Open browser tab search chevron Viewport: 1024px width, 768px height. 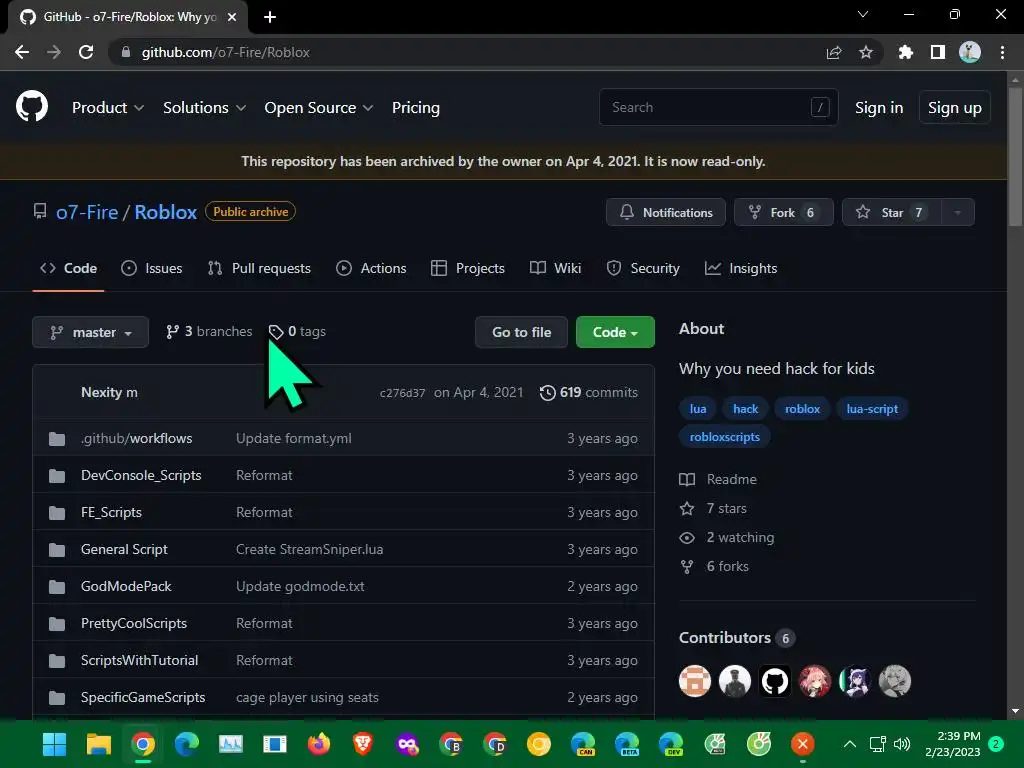coord(863,14)
